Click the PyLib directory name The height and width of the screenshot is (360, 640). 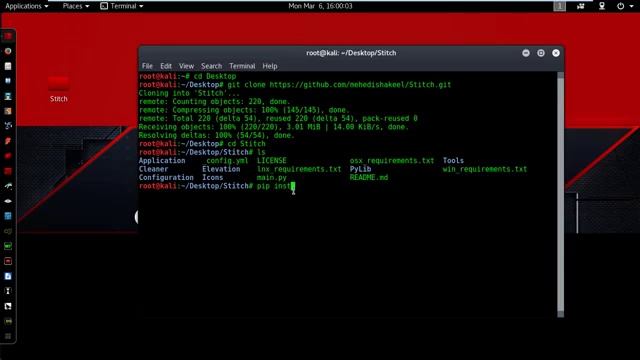click(x=360, y=169)
